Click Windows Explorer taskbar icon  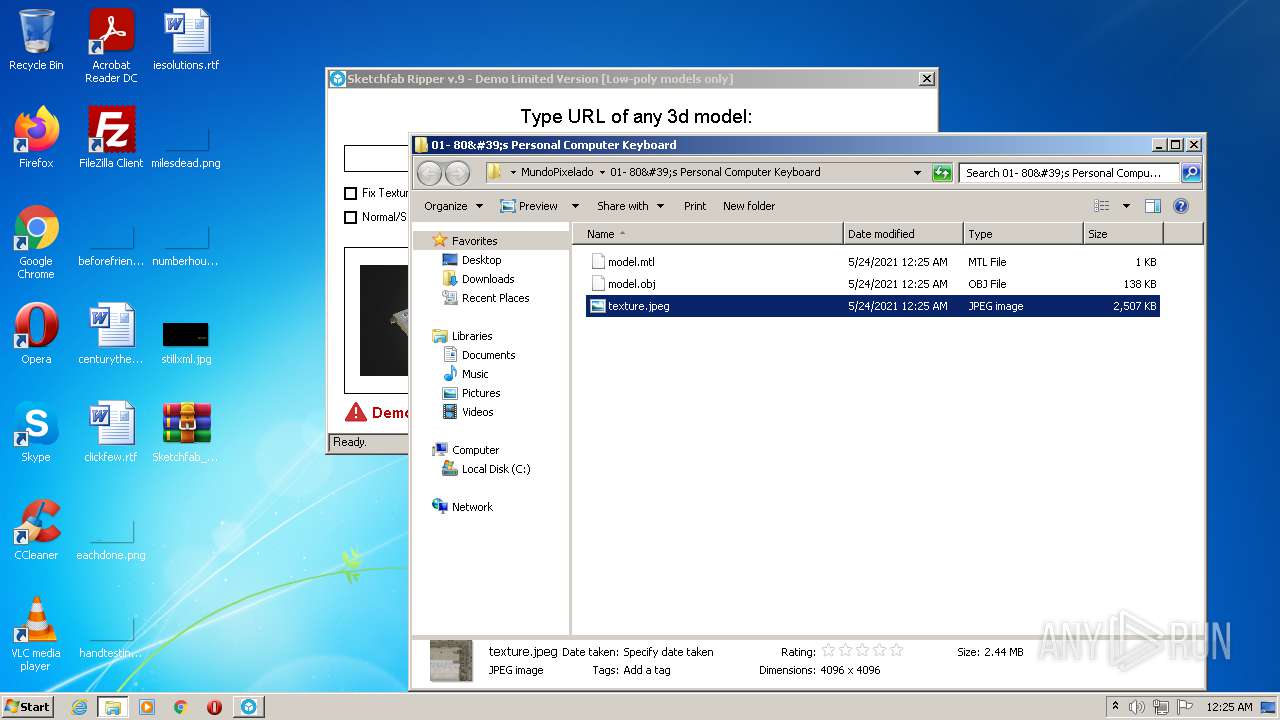tap(112, 707)
